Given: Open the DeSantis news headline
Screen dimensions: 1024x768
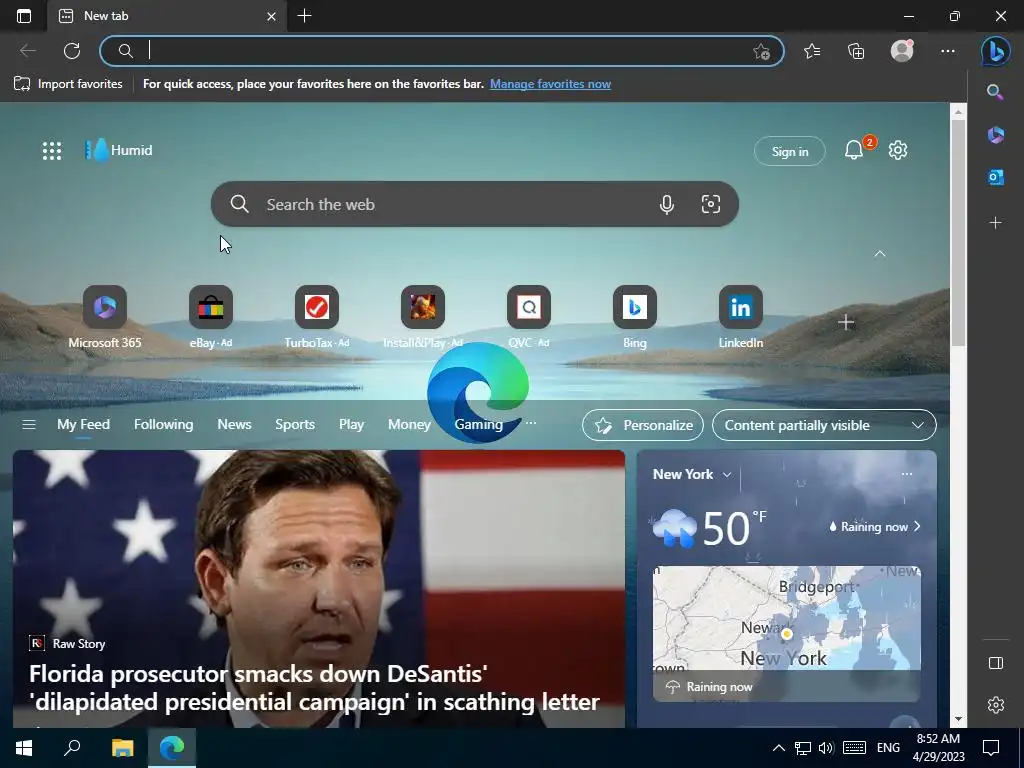Looking at the screenshot, I should 314,688.
